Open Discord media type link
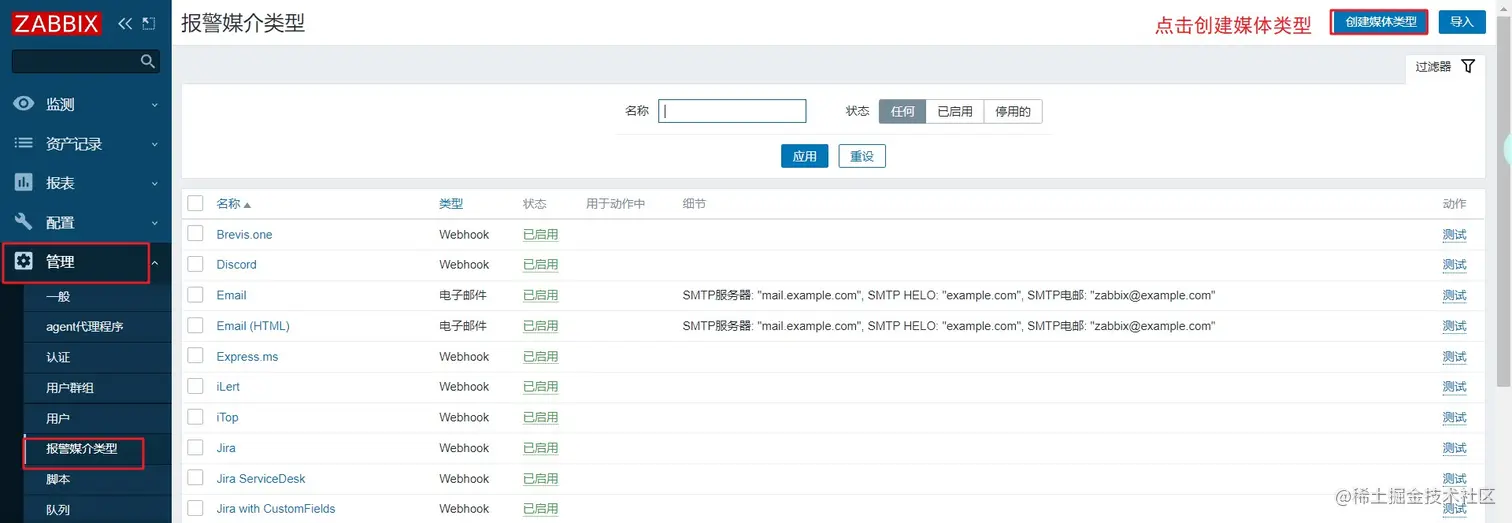The width and height of the screenshot is (1512, 523). [236, 264]
